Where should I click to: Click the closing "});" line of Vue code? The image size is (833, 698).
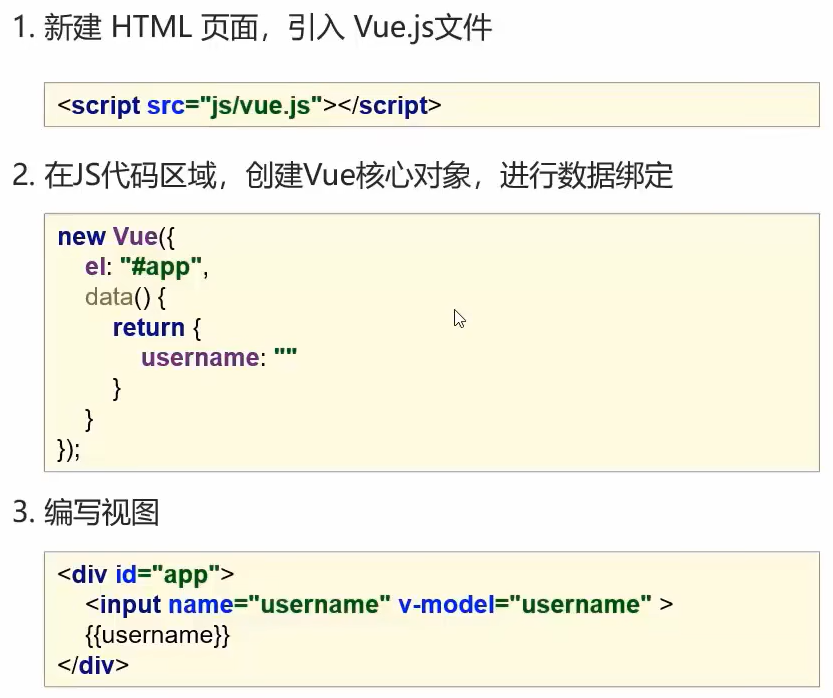68,449
